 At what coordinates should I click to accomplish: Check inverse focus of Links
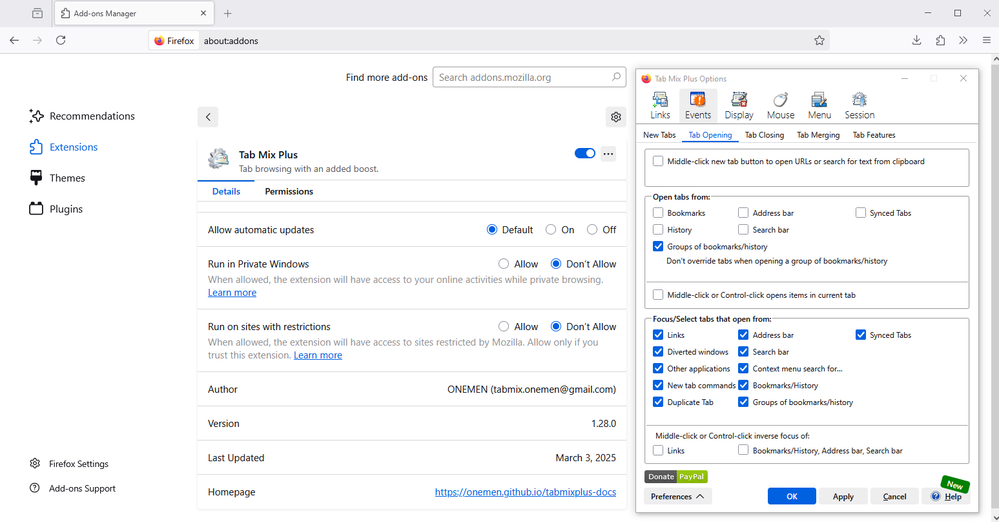coord(658,451)
